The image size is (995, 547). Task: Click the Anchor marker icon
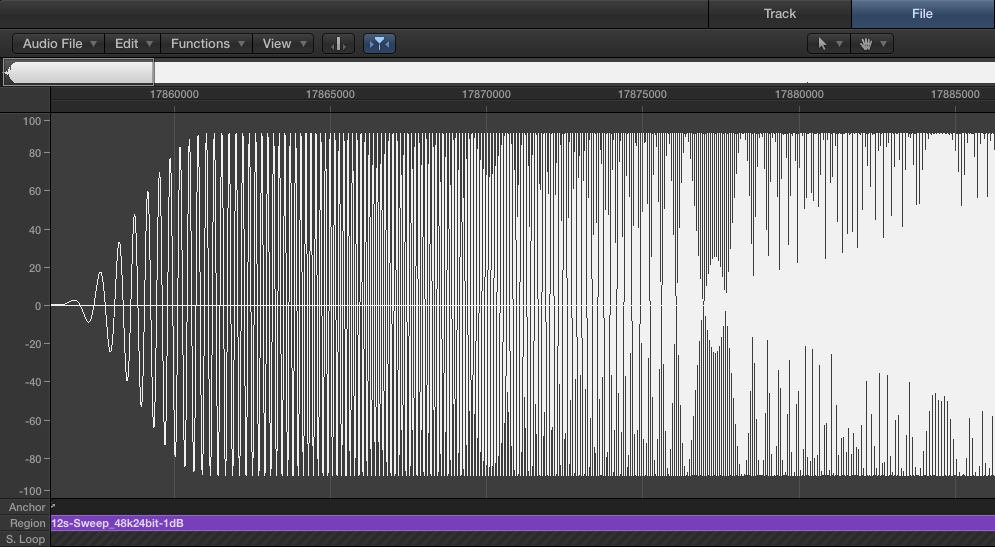click(x=53, y=506)
